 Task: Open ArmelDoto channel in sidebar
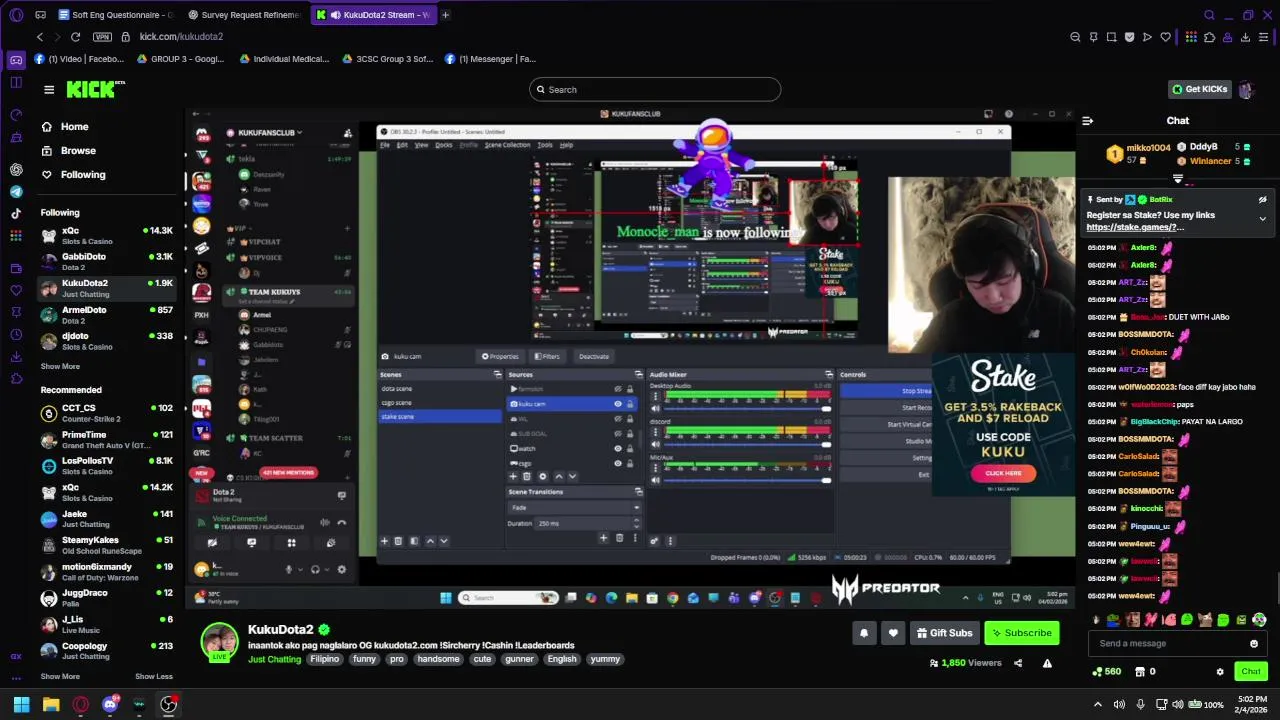click(x=107, y=315)
